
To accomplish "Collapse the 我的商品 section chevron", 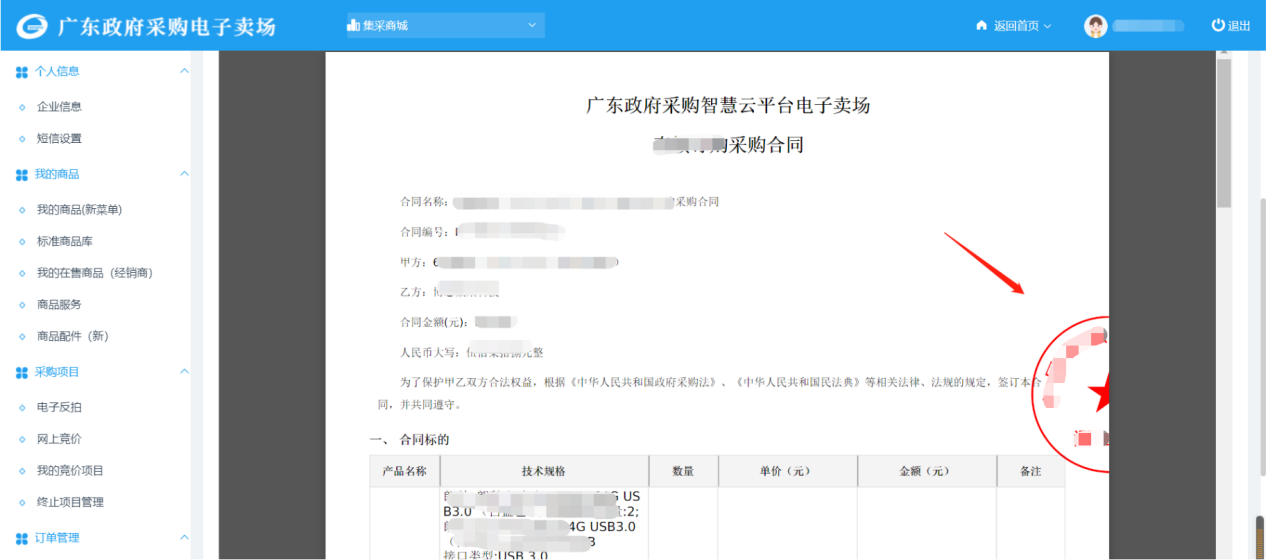I will point(184,174).
